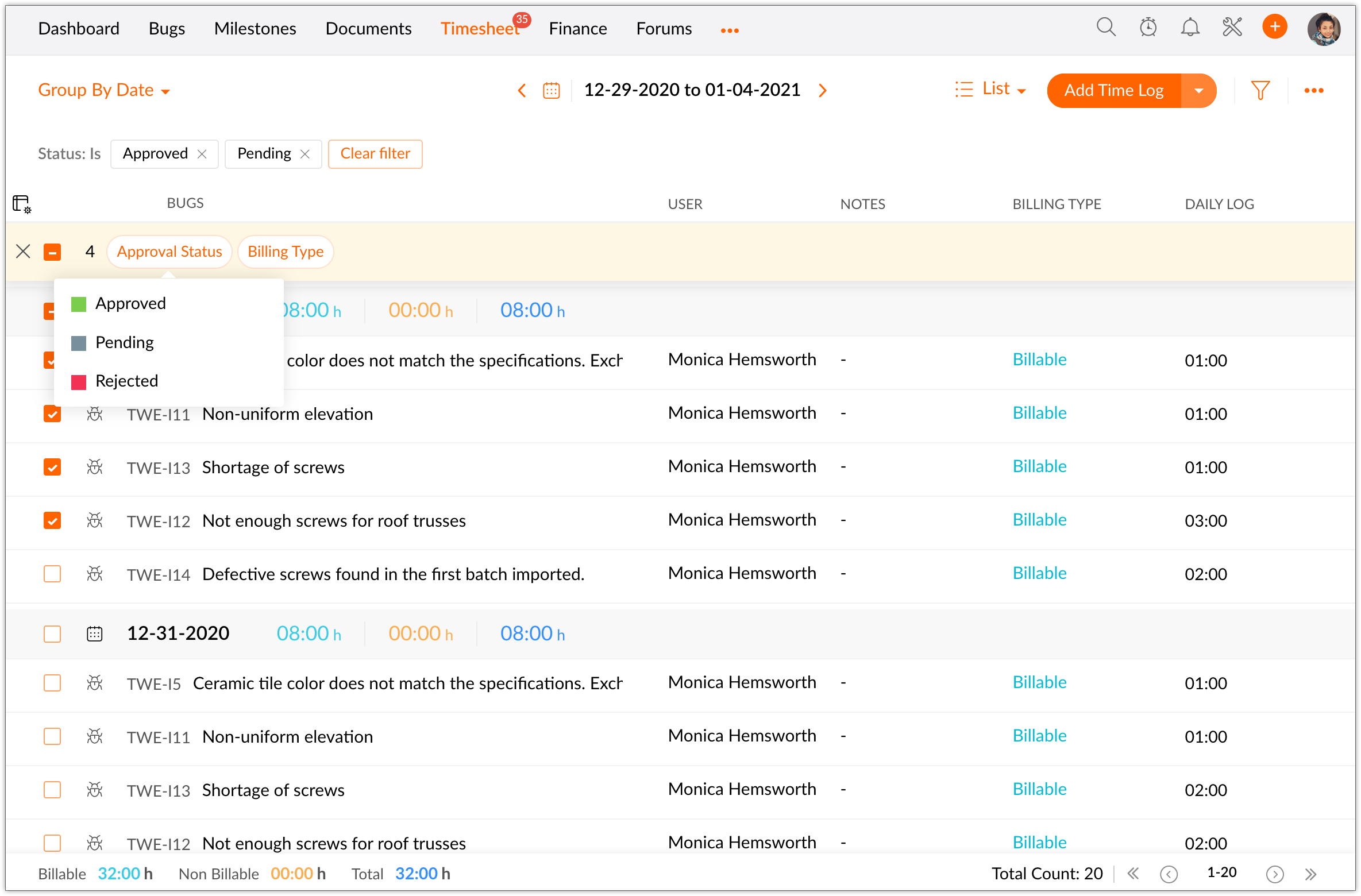Image resolution: width=1361 pixels, height=896 pixels.
Task: Expand the Add Time Log arrow dropdown
Action: [x=1198, y=91]
